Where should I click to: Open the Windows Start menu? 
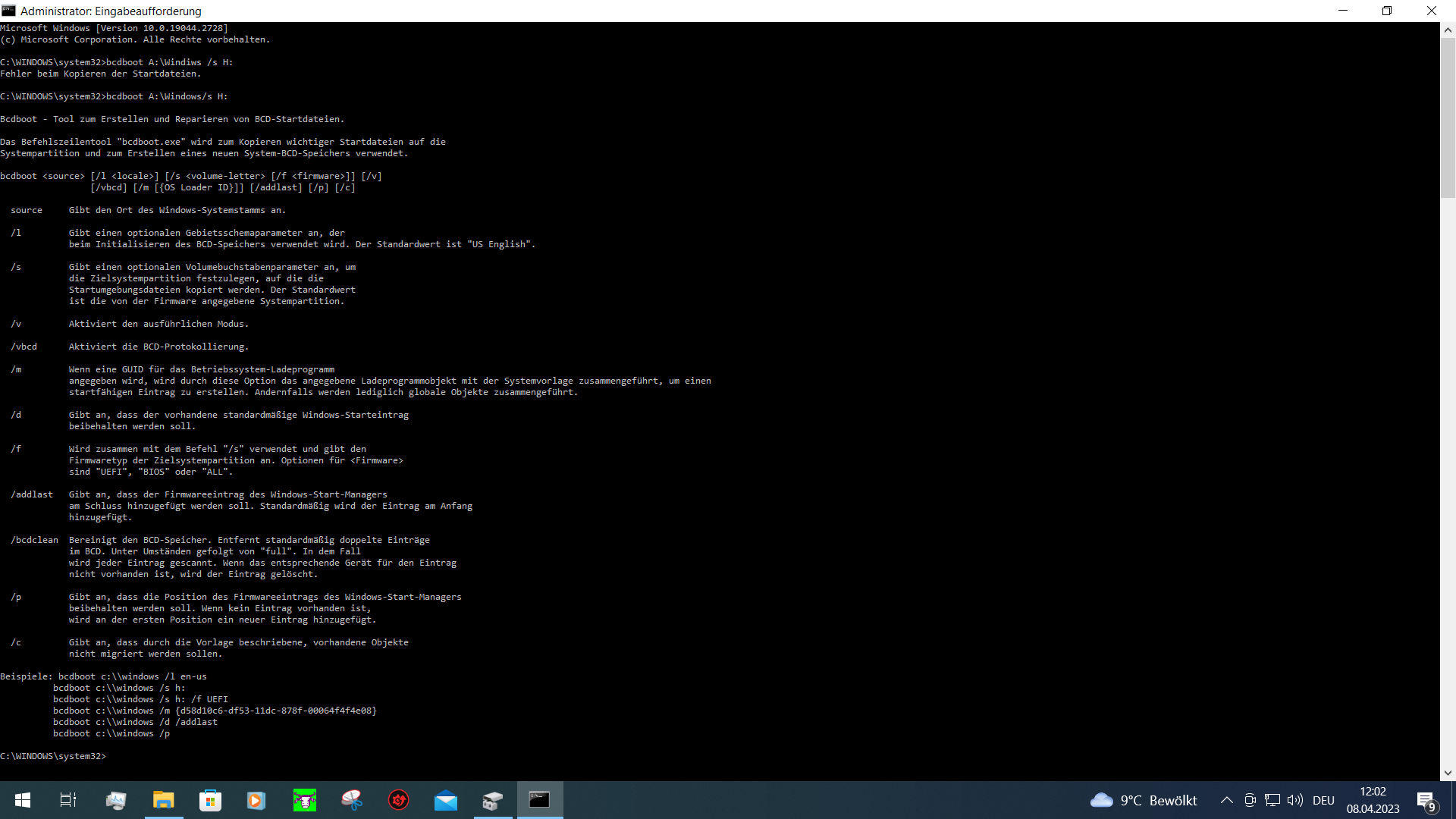click(x=23, y=800)
